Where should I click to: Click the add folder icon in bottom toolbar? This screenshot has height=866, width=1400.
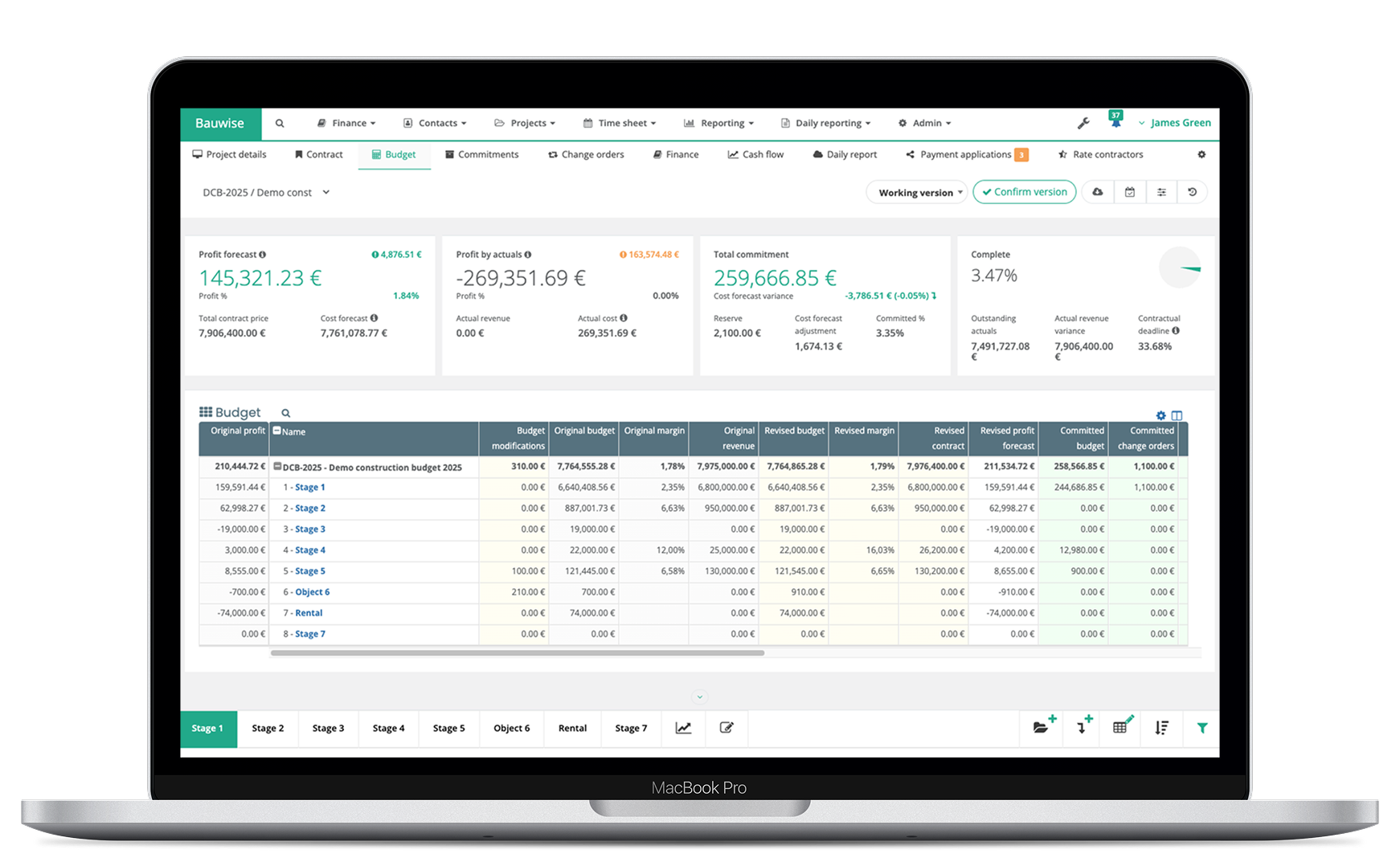pos(1042,728)
